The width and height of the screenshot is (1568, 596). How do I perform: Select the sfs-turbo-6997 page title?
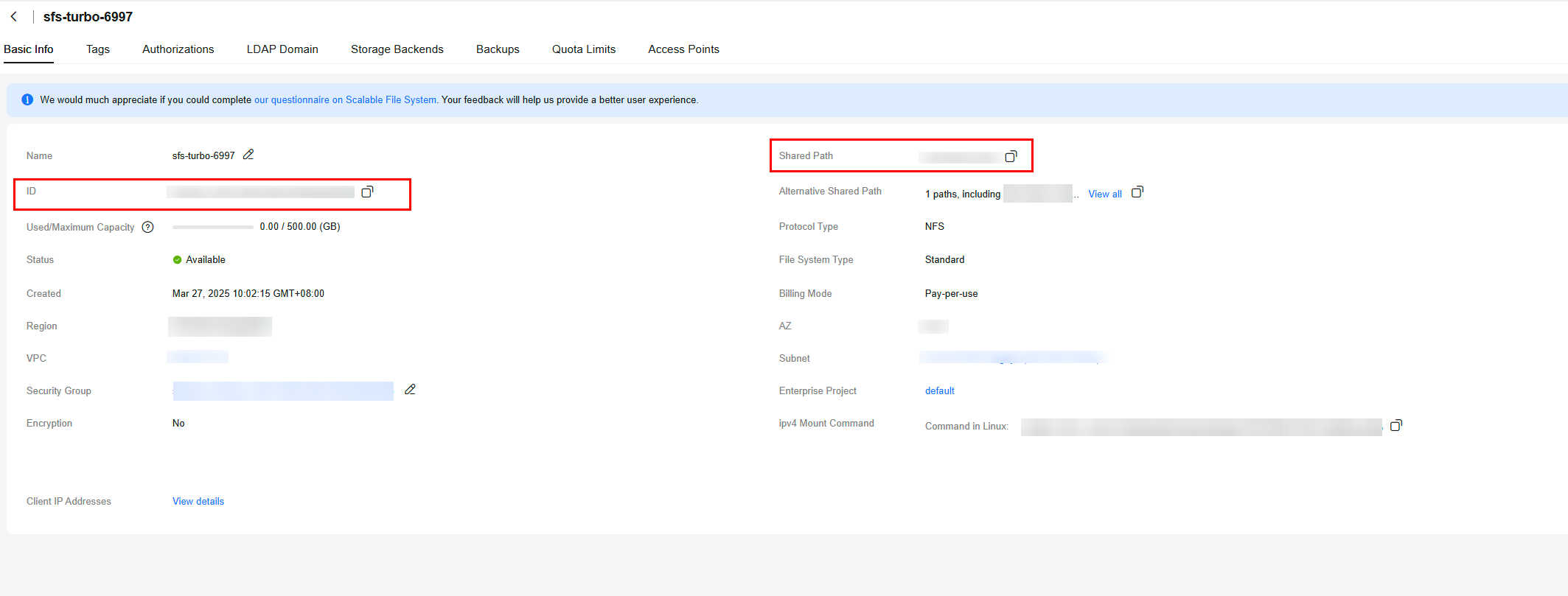point(88,16)
